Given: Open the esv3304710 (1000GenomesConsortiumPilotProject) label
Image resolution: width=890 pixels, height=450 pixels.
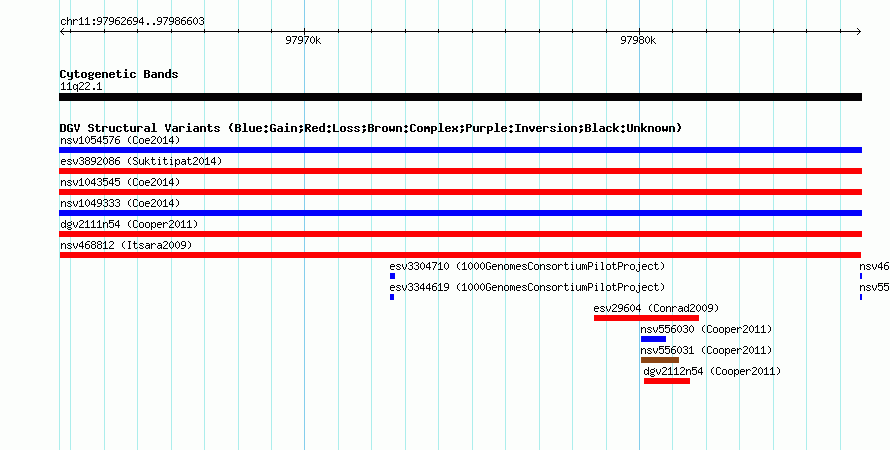Looking at the screenshot, I should 527,266.
